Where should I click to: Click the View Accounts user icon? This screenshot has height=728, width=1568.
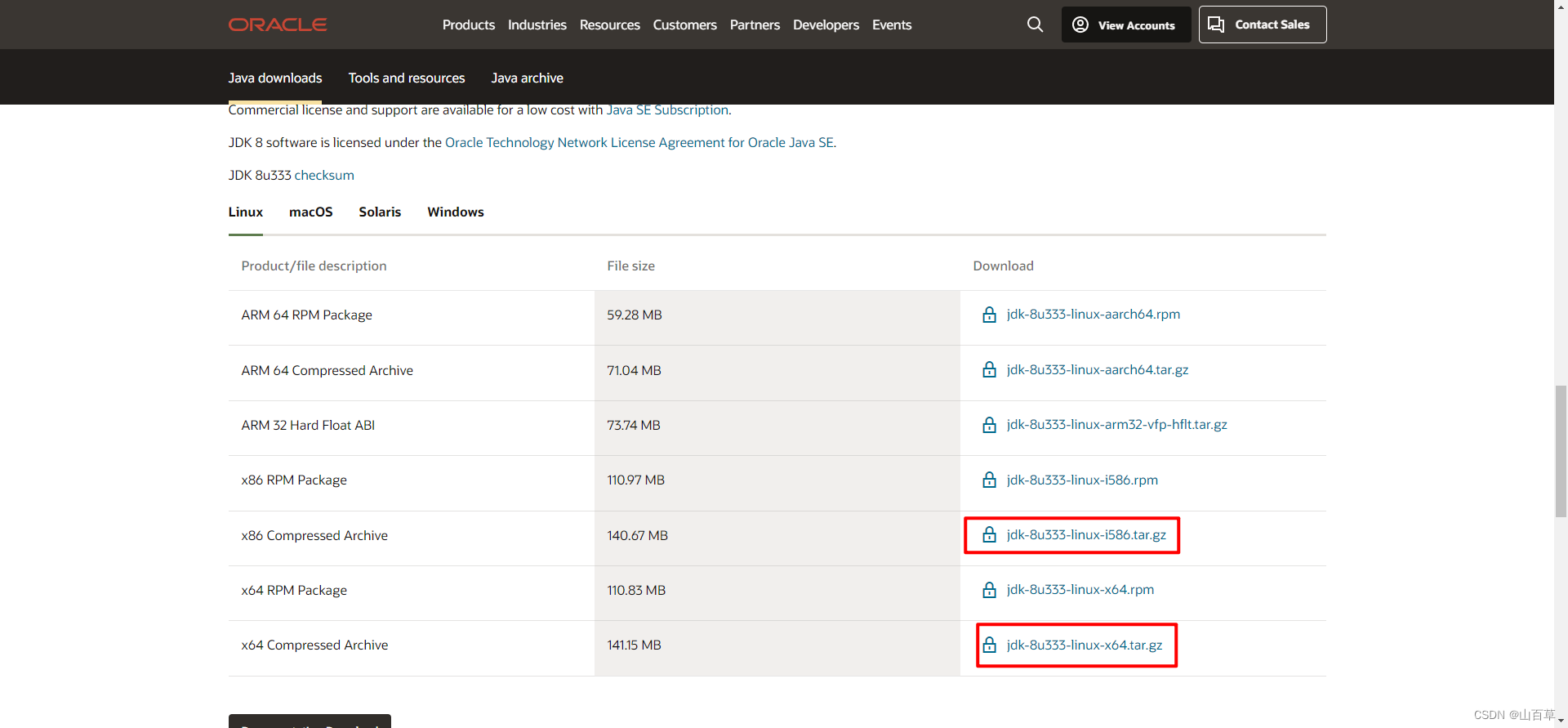(1080, 25)
